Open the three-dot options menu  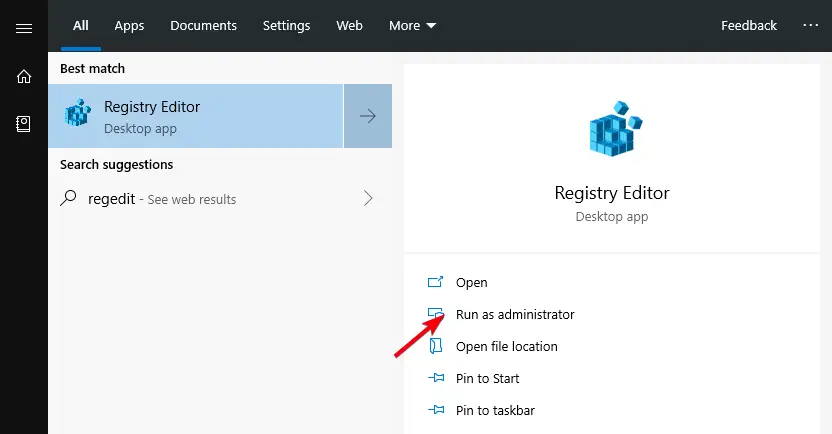tap(810, 25)
